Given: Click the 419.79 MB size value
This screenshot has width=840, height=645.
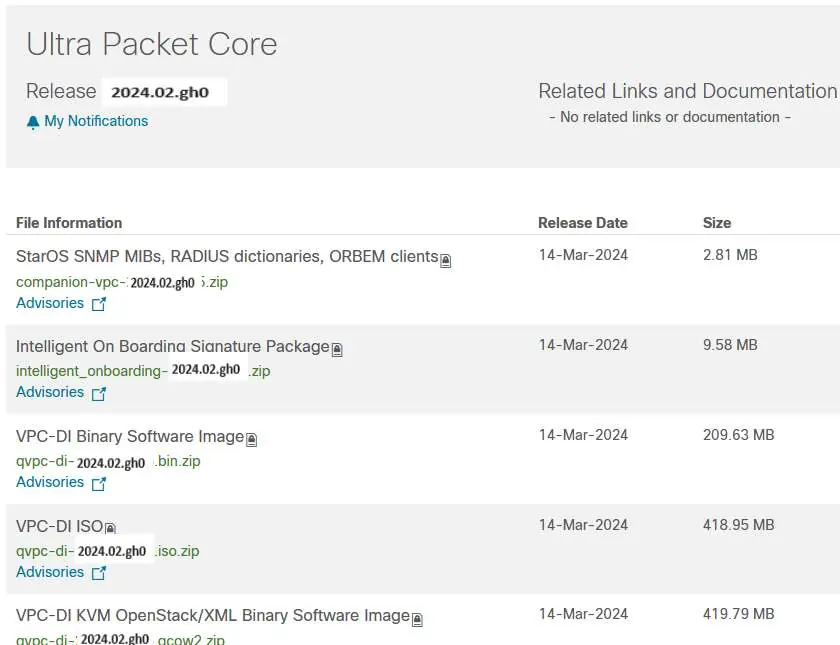Looking at the screenshot, I should point(739,614).
